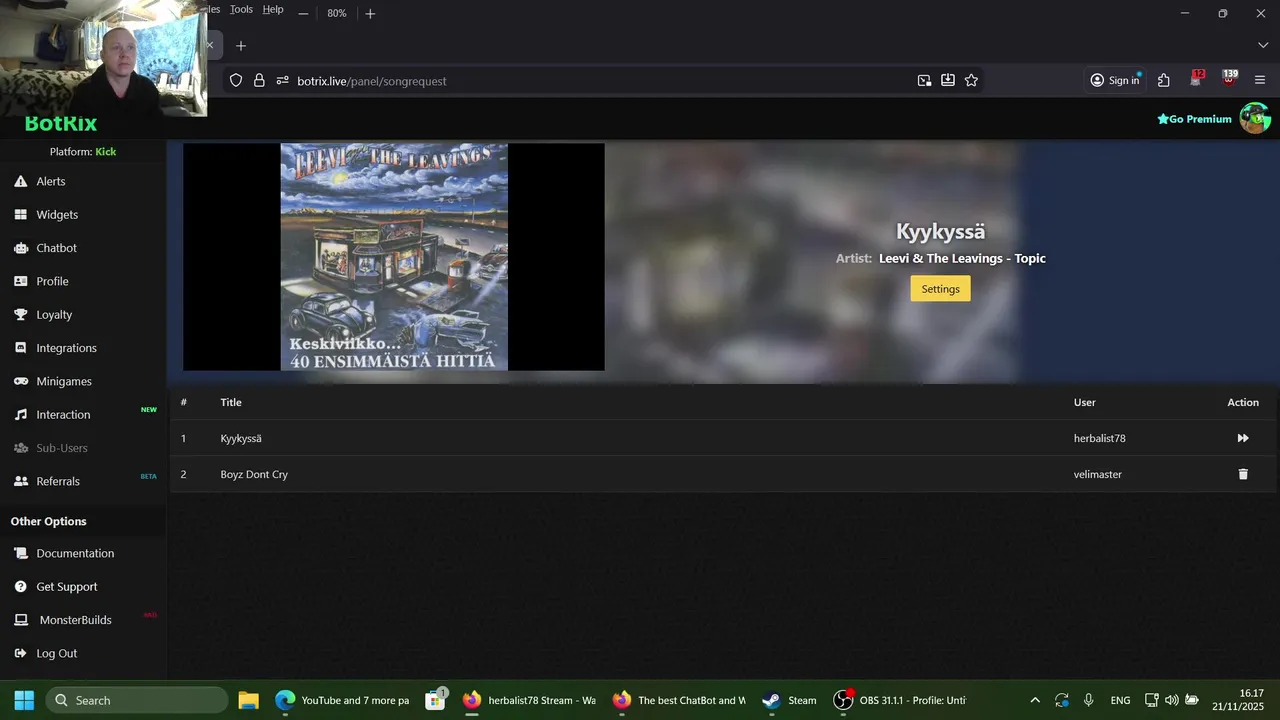Click the MonsterBuilds laptop icon
Screen dimensions: 1280x720
click(20, 620)
